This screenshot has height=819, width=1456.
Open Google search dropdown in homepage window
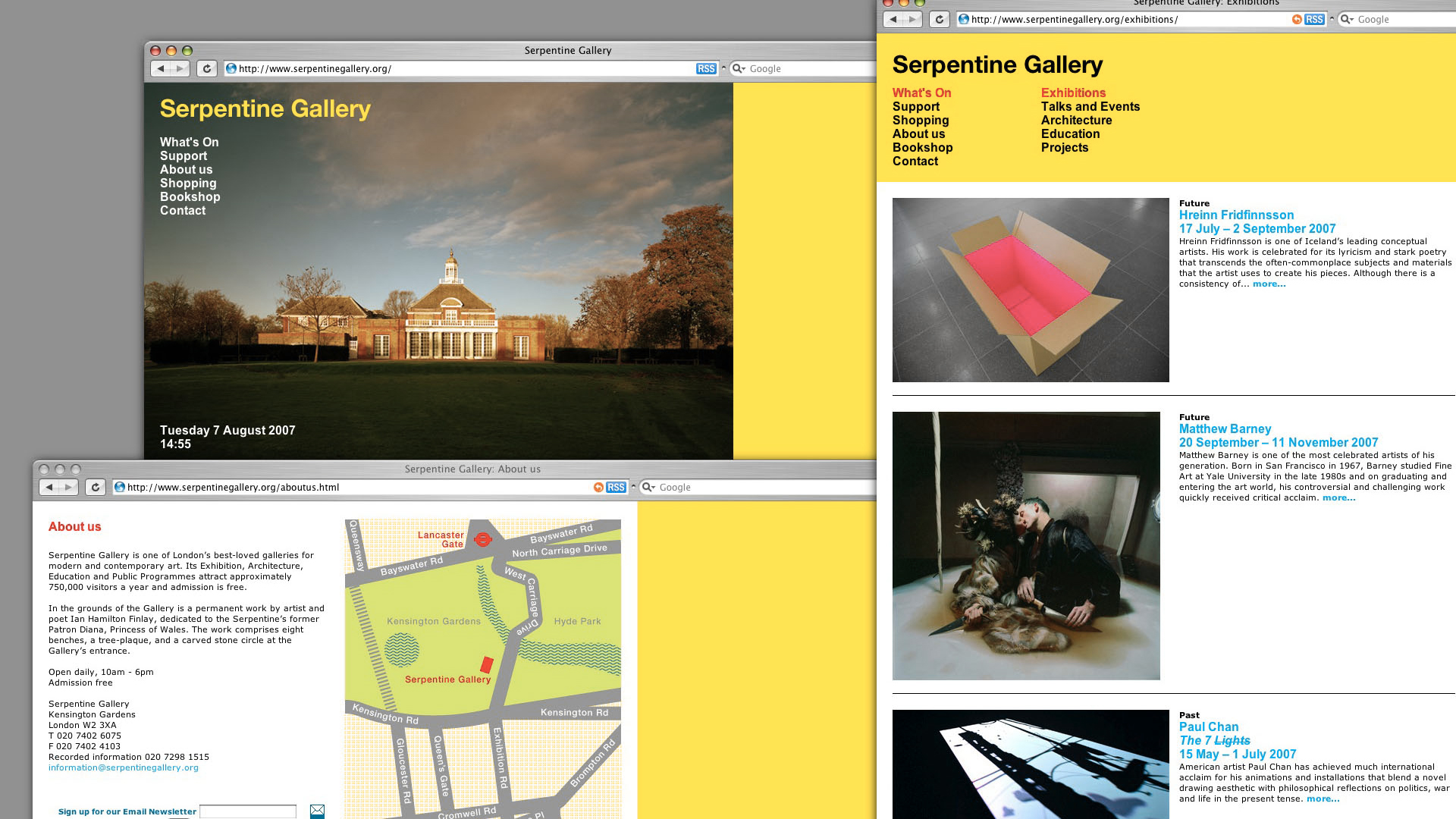738,69
